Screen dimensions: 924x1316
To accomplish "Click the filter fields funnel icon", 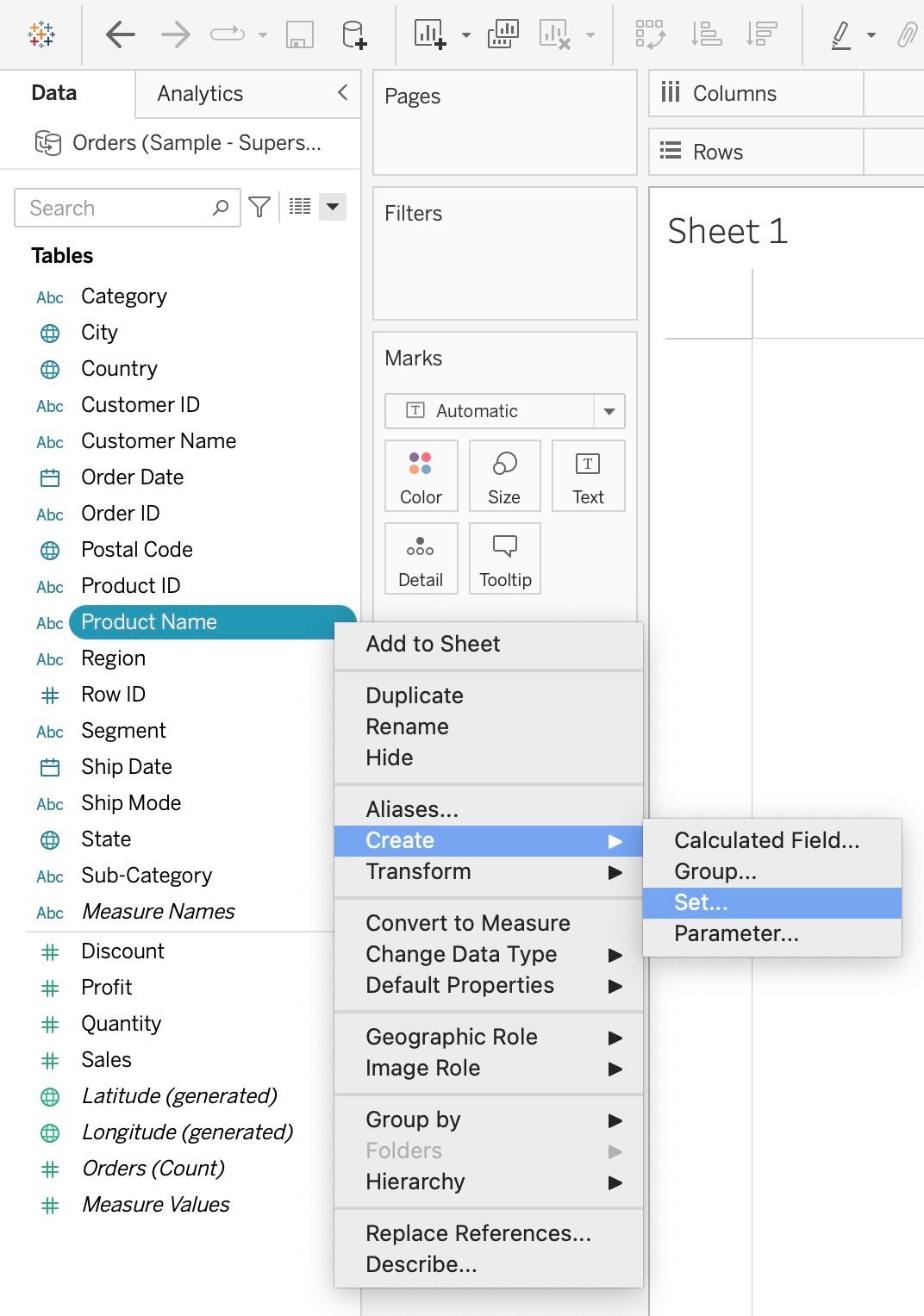I will pos(259,207).
